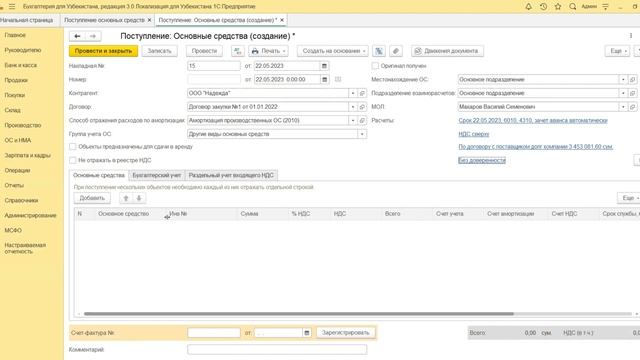Open Договор record icon

click(362, 107)
